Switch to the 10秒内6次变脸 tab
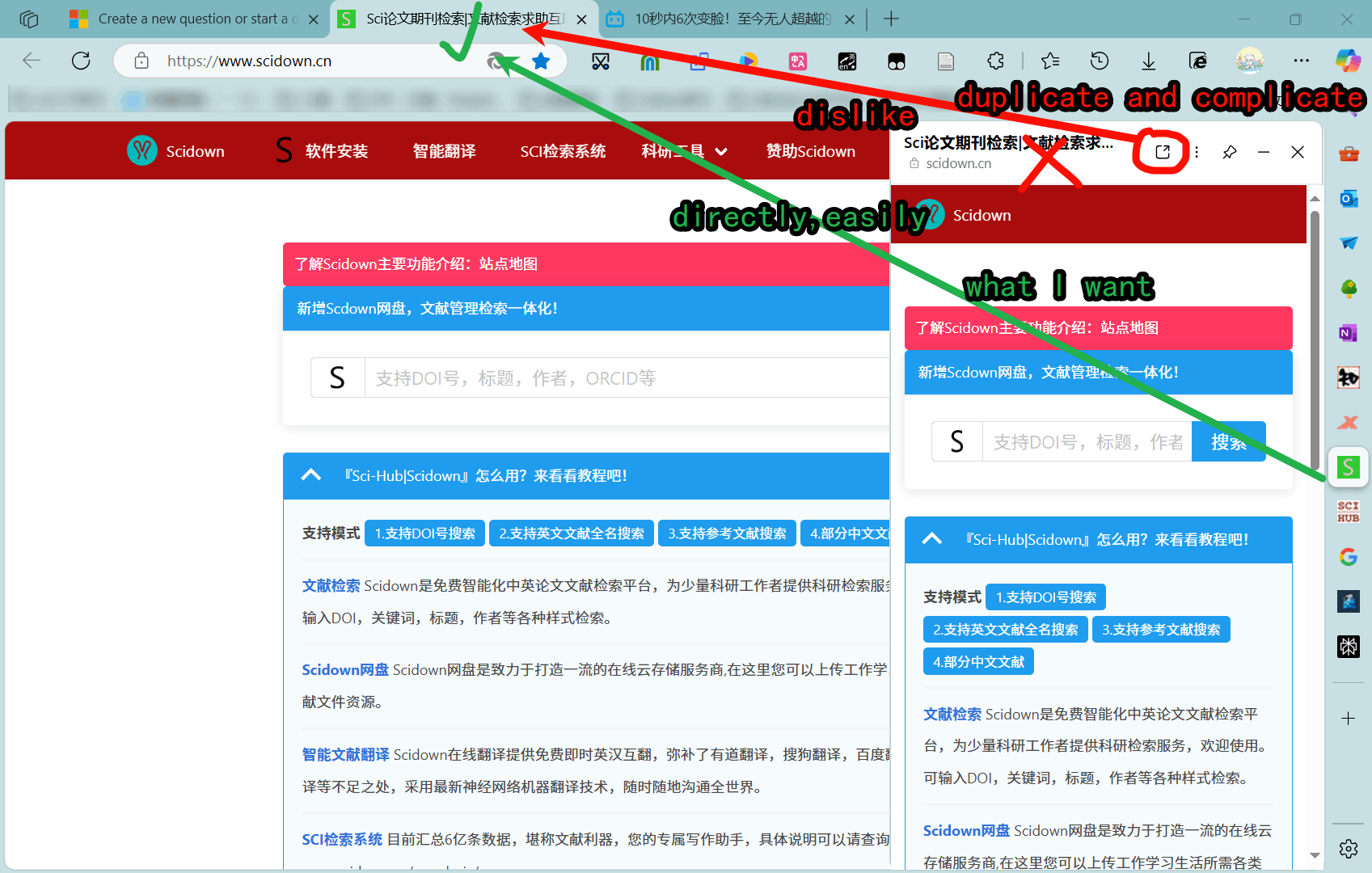Screen dimensions: 1372x873 tap(728, 19)
